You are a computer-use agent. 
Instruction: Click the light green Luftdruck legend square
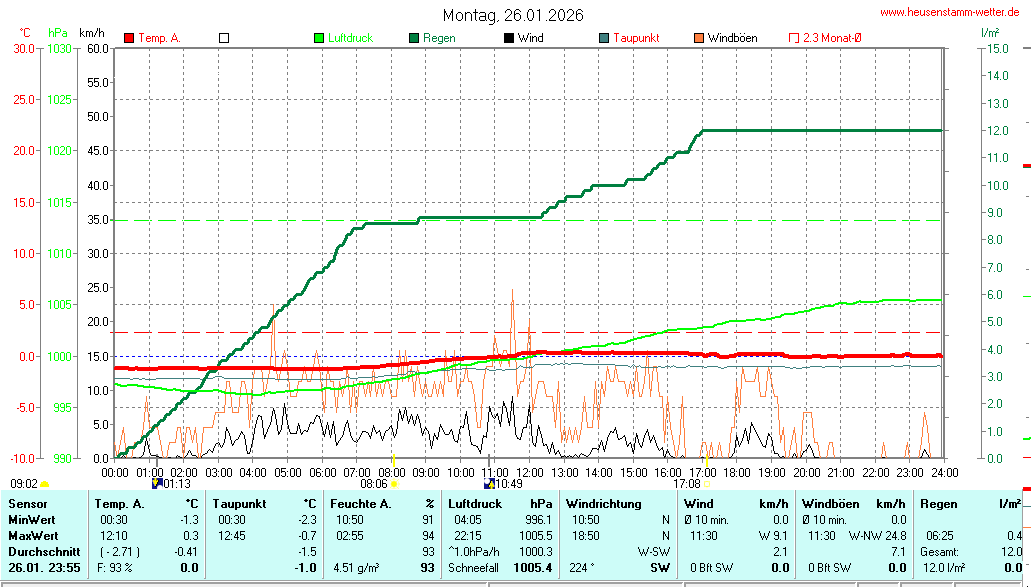point(319,38)
